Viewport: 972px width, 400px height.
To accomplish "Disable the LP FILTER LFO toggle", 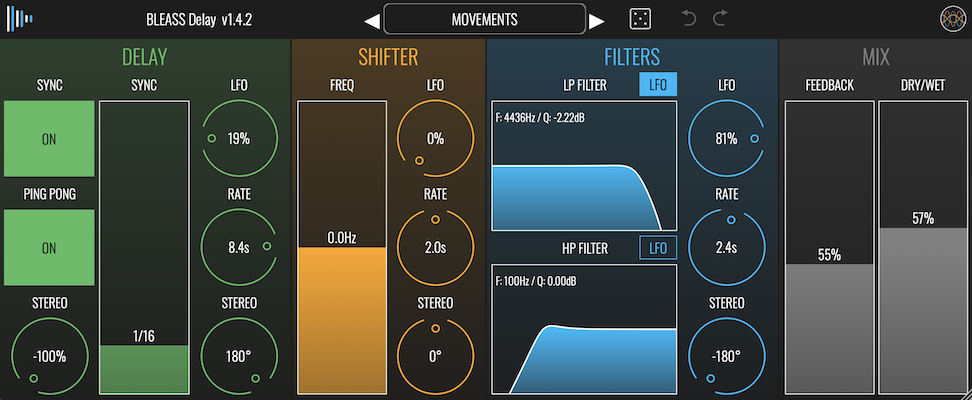I will (658, 85).
